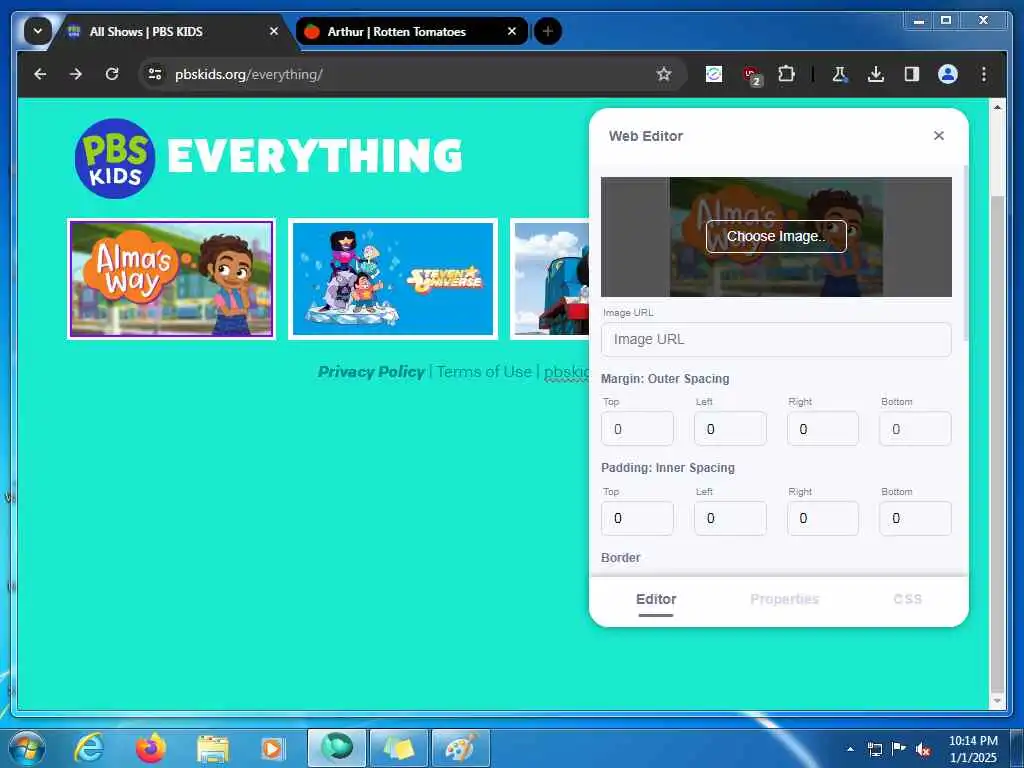Screen dimensions: 1024x768
Task: Click the Web Editor panel scrollbar
Action: coord(965,251)
